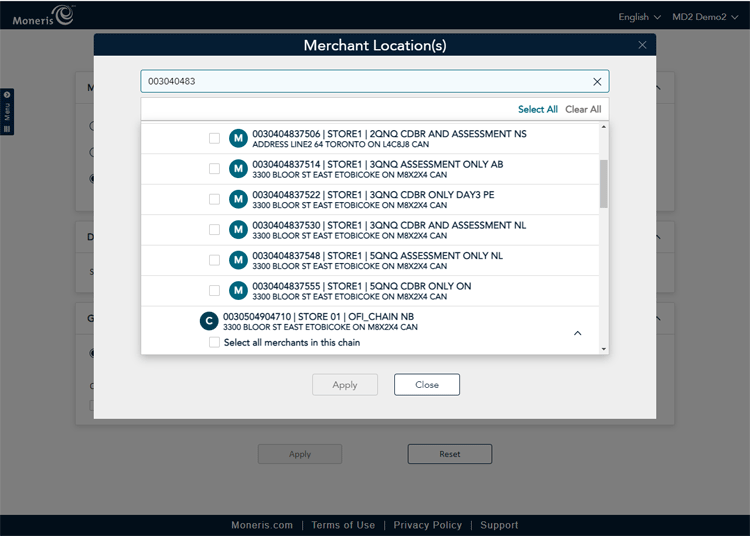Click address ADDRESS LINE2 64 TORONTO ON L4C8J8 CAN

(341, 144)
